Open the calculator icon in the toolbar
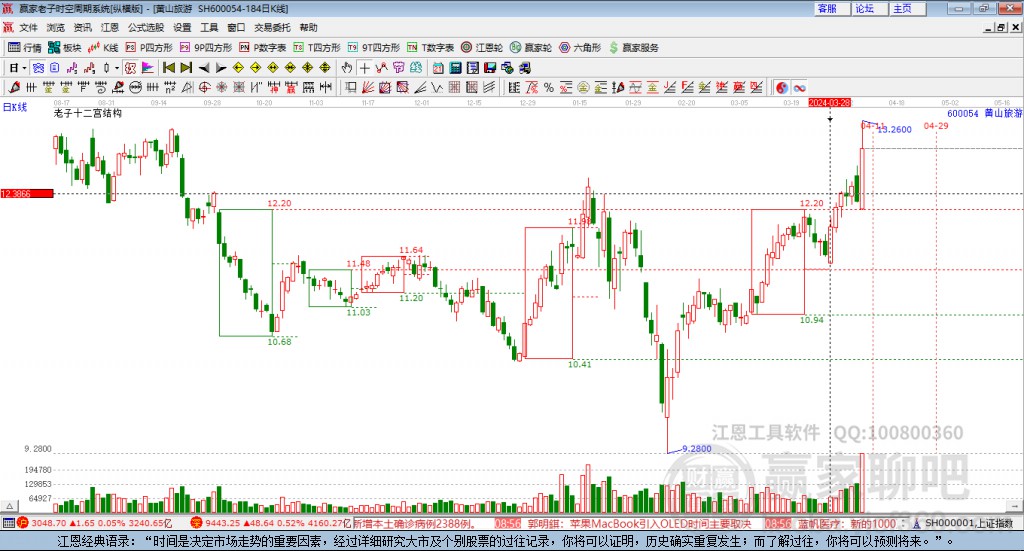 (x=455, y=68)
